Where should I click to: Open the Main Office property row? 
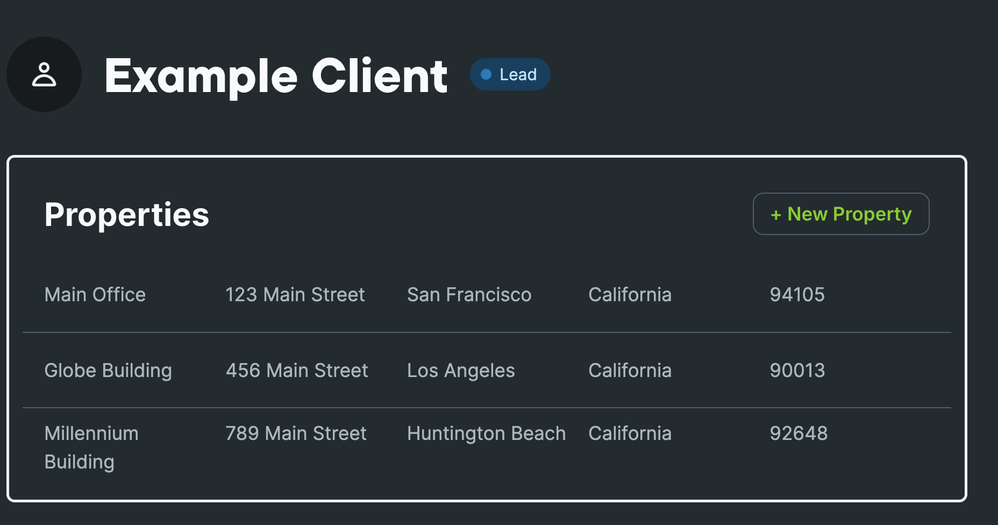pos(95,295)
